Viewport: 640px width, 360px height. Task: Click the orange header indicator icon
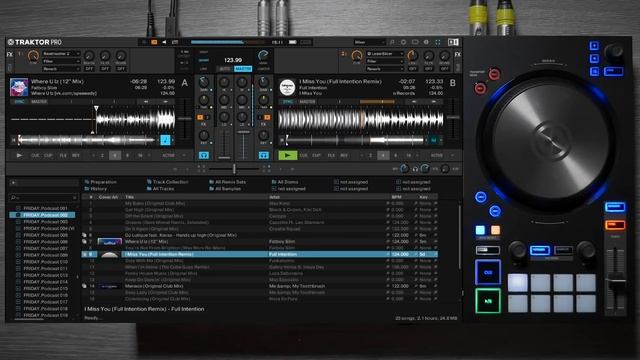[x=154, y=42]
